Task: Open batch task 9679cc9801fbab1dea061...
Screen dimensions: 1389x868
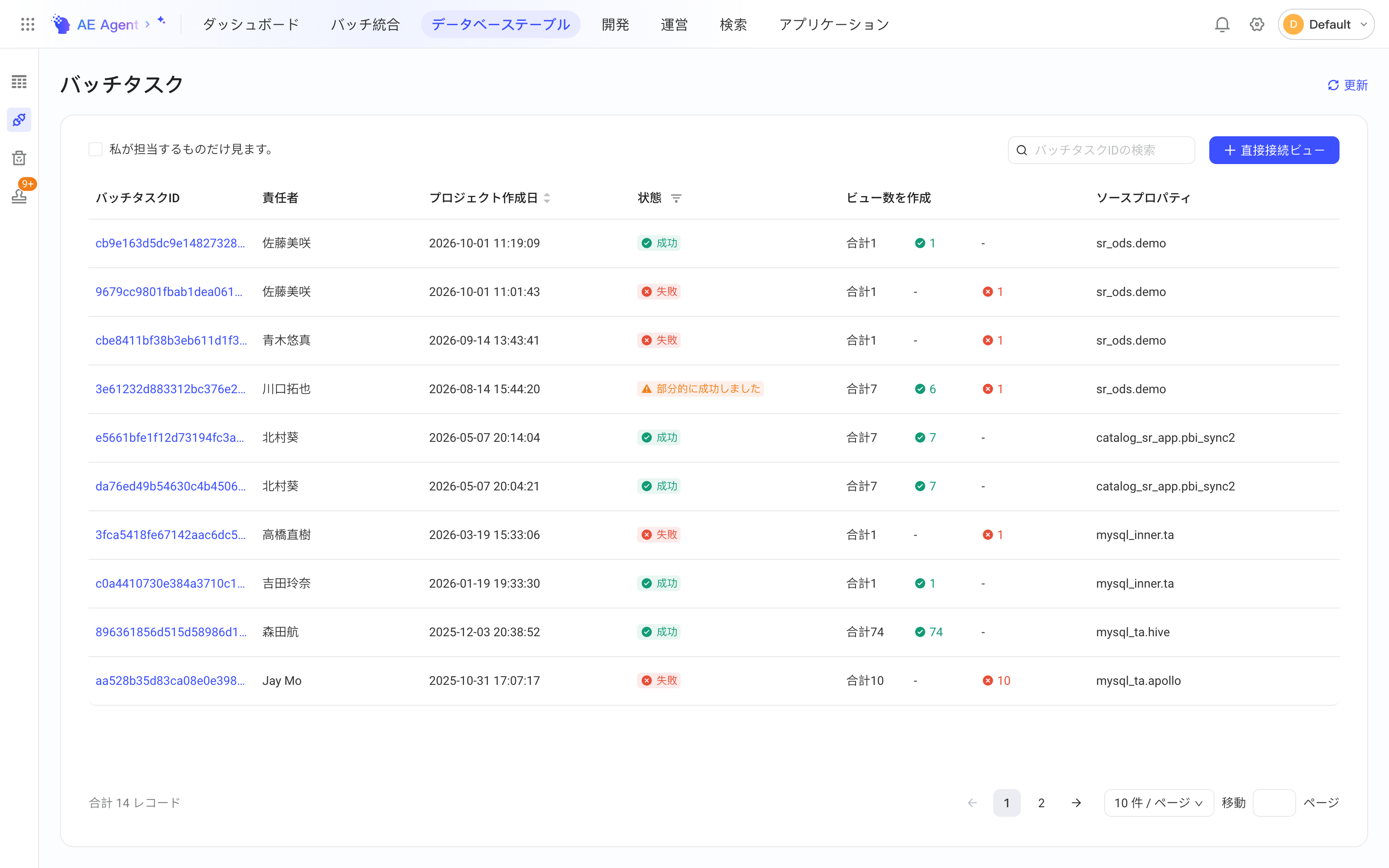Action: [169, 292]
